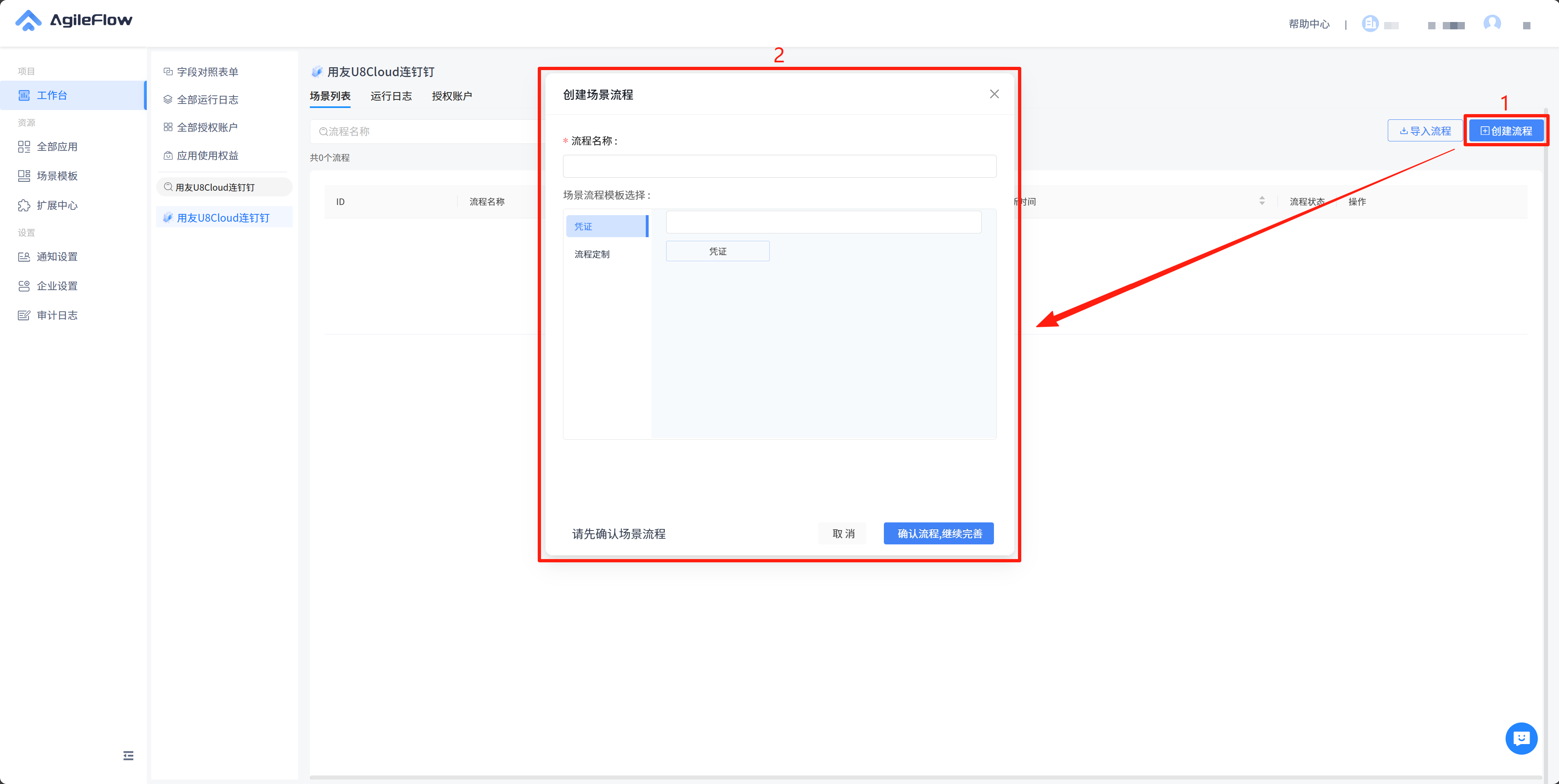This screenshot has width=1559, height=784.
Task: Open 审计日志 in the sidebar
Action: pos(57,315)
